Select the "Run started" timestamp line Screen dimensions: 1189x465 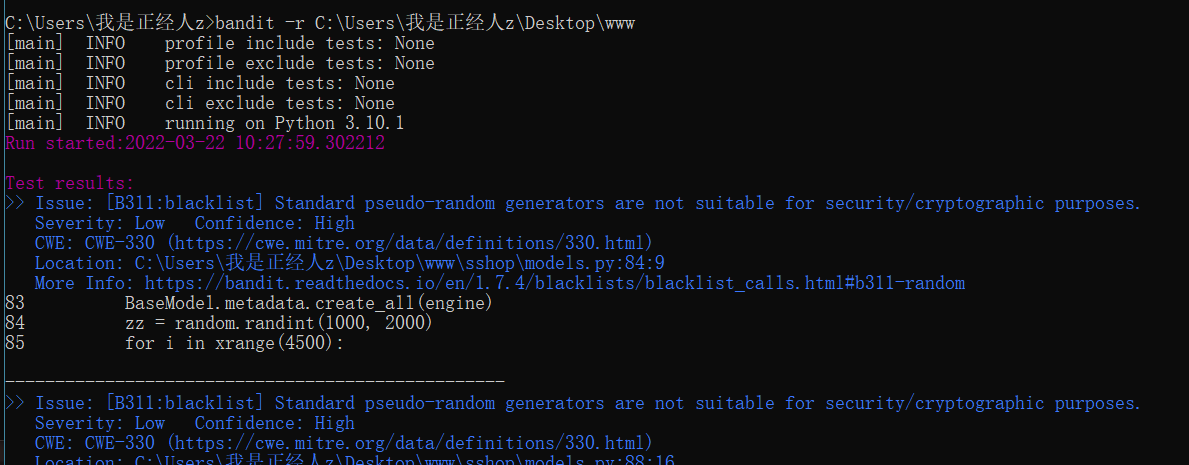[x=195, y=143]
